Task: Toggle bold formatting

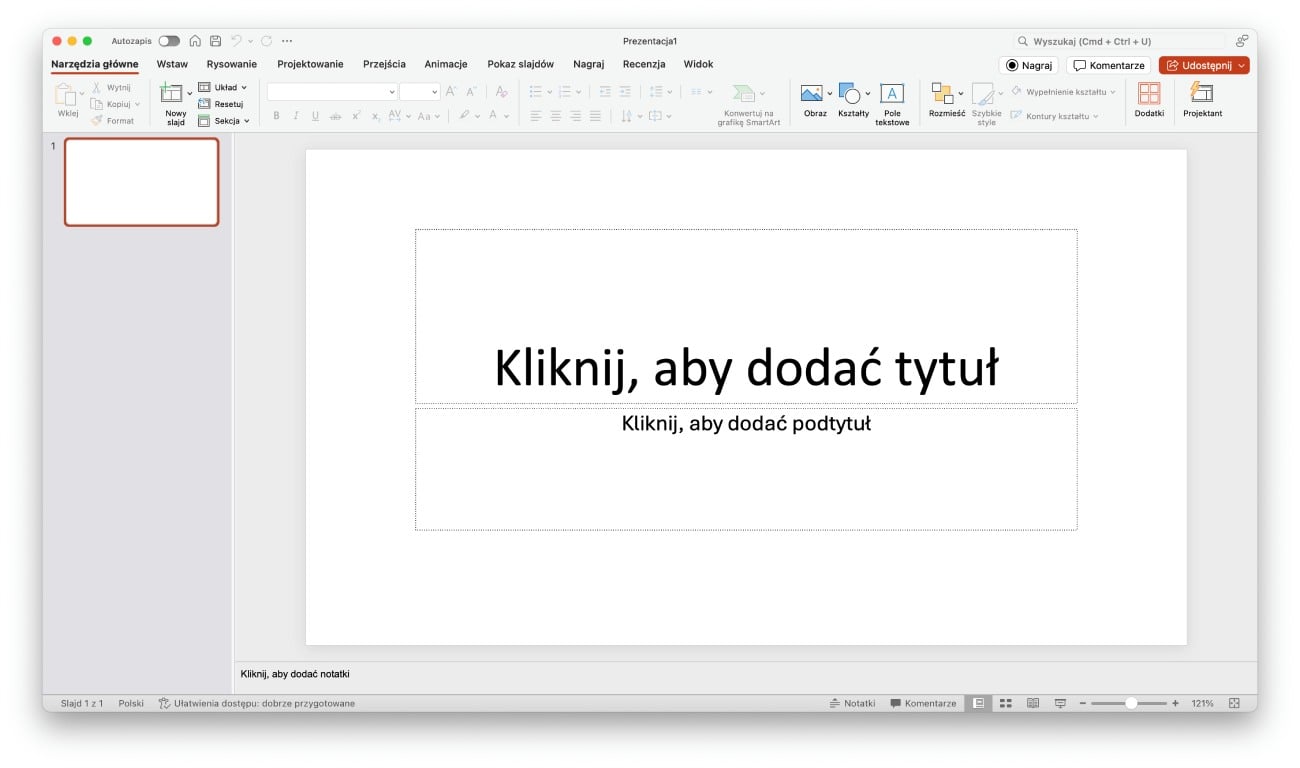Action: click(277, 116)
